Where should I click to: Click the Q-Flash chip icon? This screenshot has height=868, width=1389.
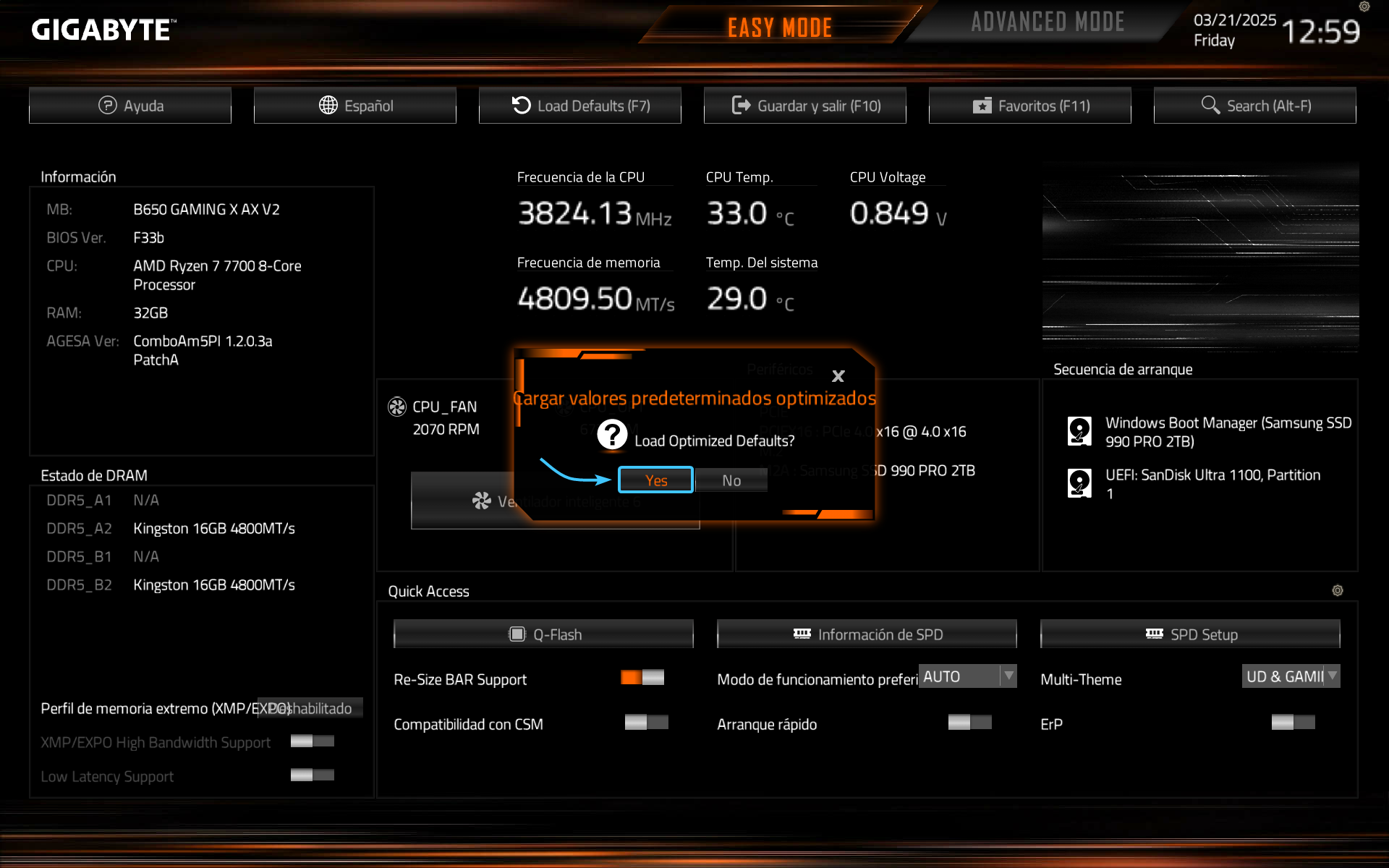[x=517, y=634]
